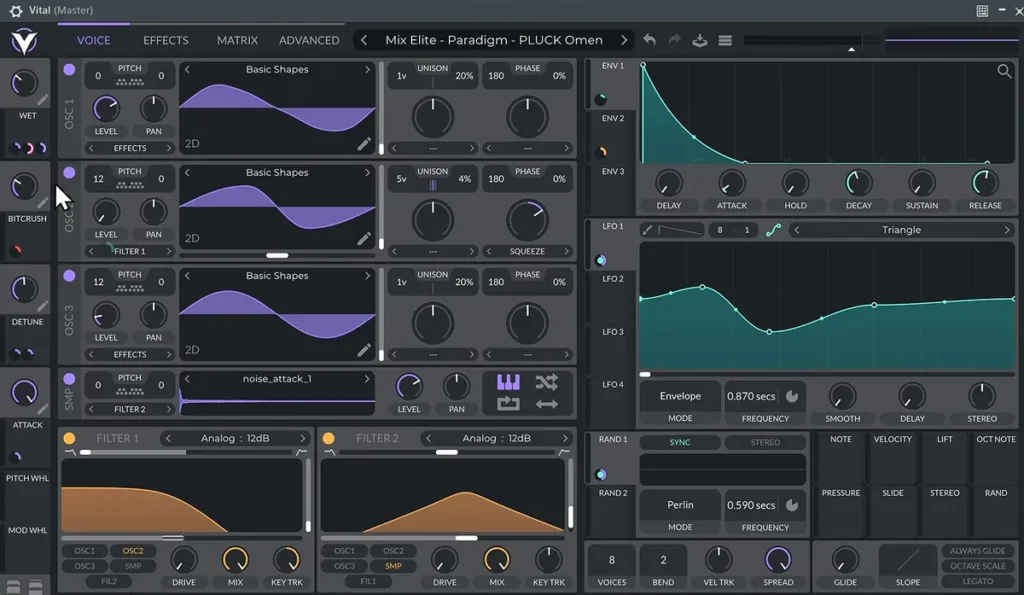The image size is (1024, 595).
Task: Toggle SMP input on Filter 2
Action: click(x=393, y=566)
